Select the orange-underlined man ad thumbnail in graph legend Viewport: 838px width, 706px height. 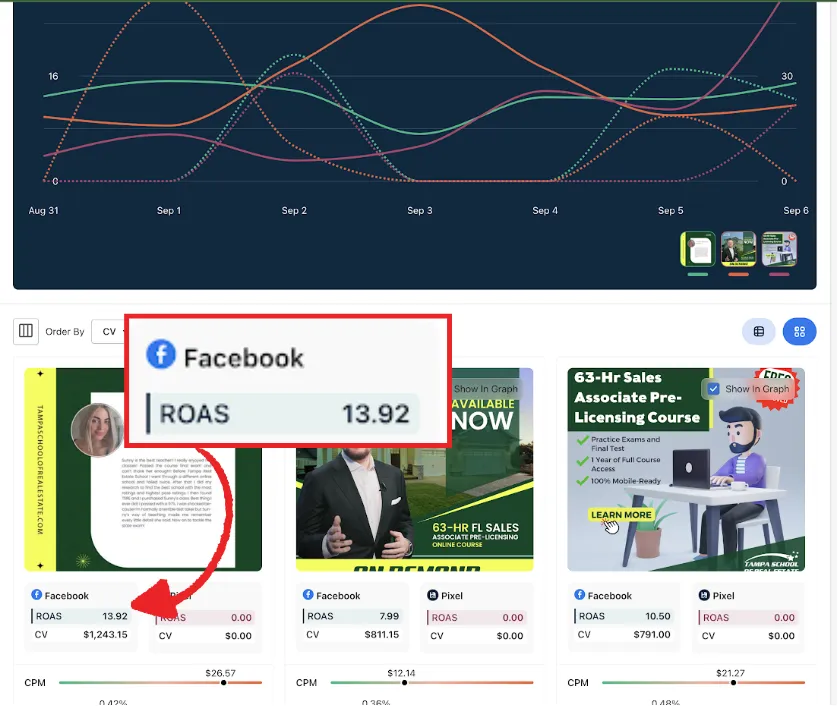[739, 250]
